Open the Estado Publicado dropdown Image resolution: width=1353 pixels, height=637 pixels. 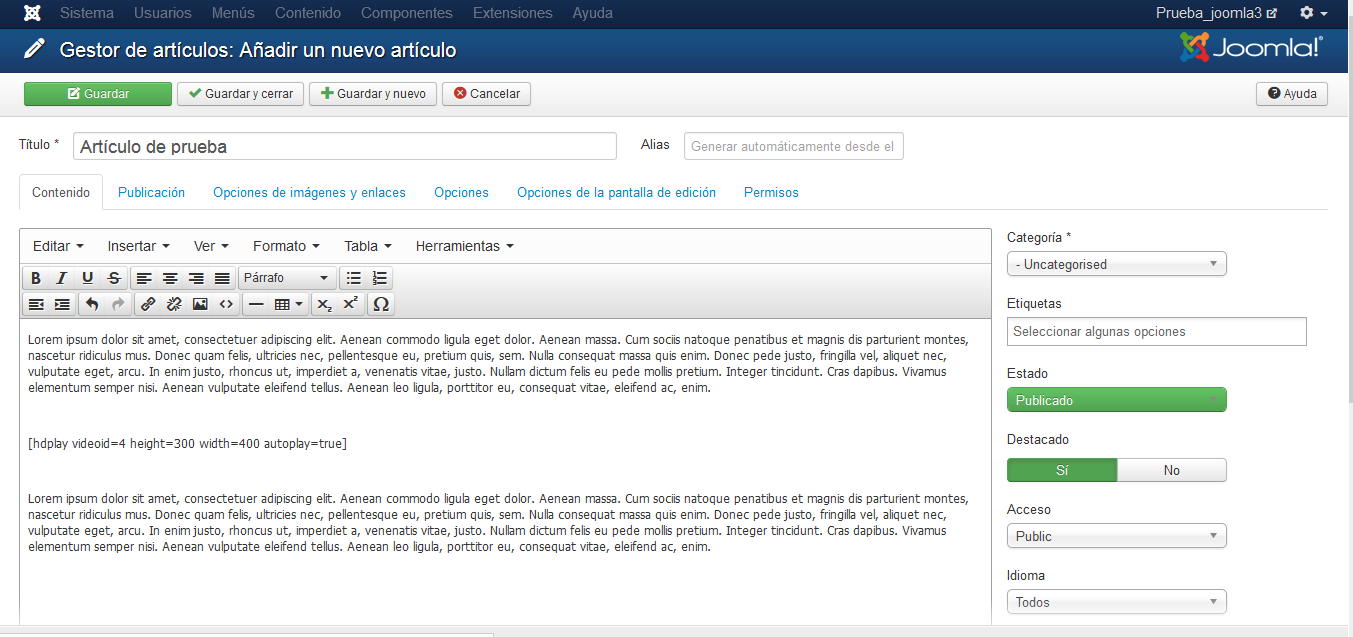(x=1116, y=400)
